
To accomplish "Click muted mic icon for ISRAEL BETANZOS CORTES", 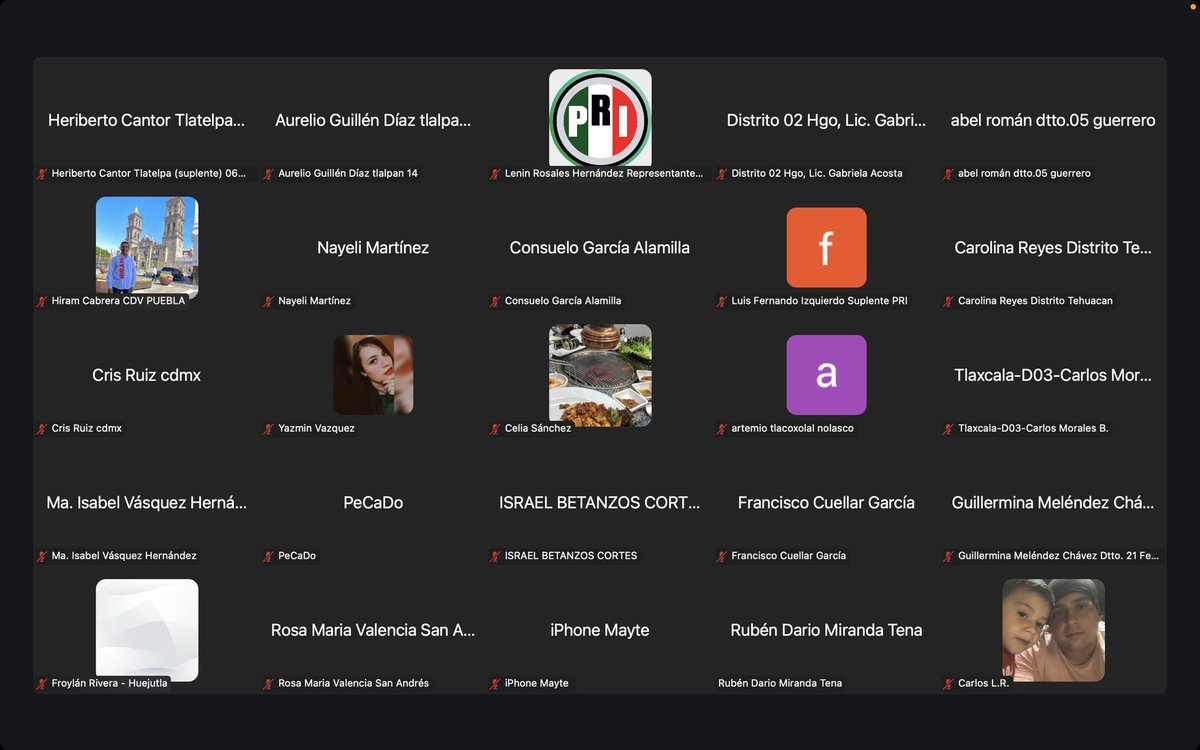I will click(495, 556).
